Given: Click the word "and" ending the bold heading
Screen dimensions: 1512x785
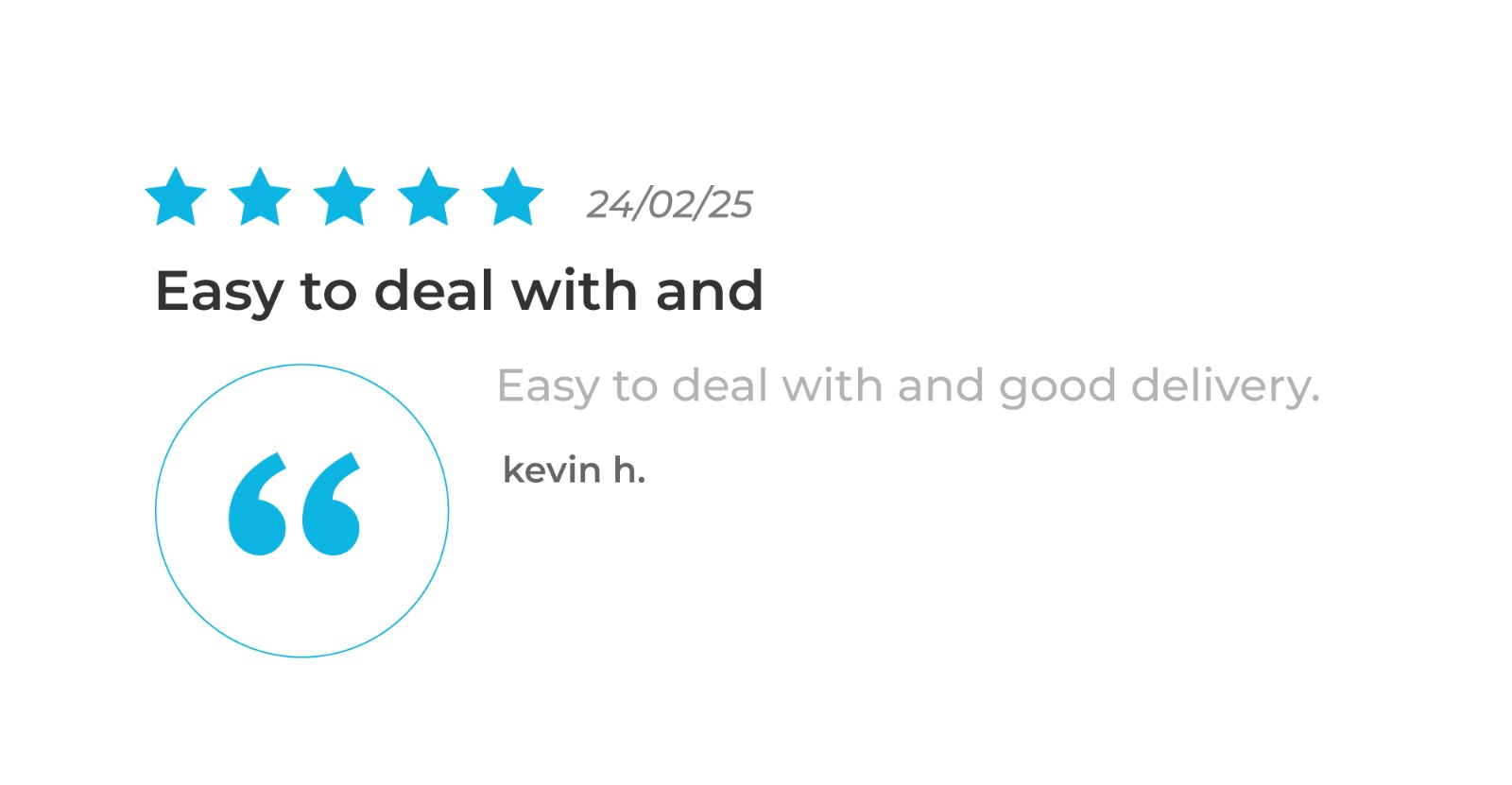Looking at the screenshot, I should click(709, 289).
